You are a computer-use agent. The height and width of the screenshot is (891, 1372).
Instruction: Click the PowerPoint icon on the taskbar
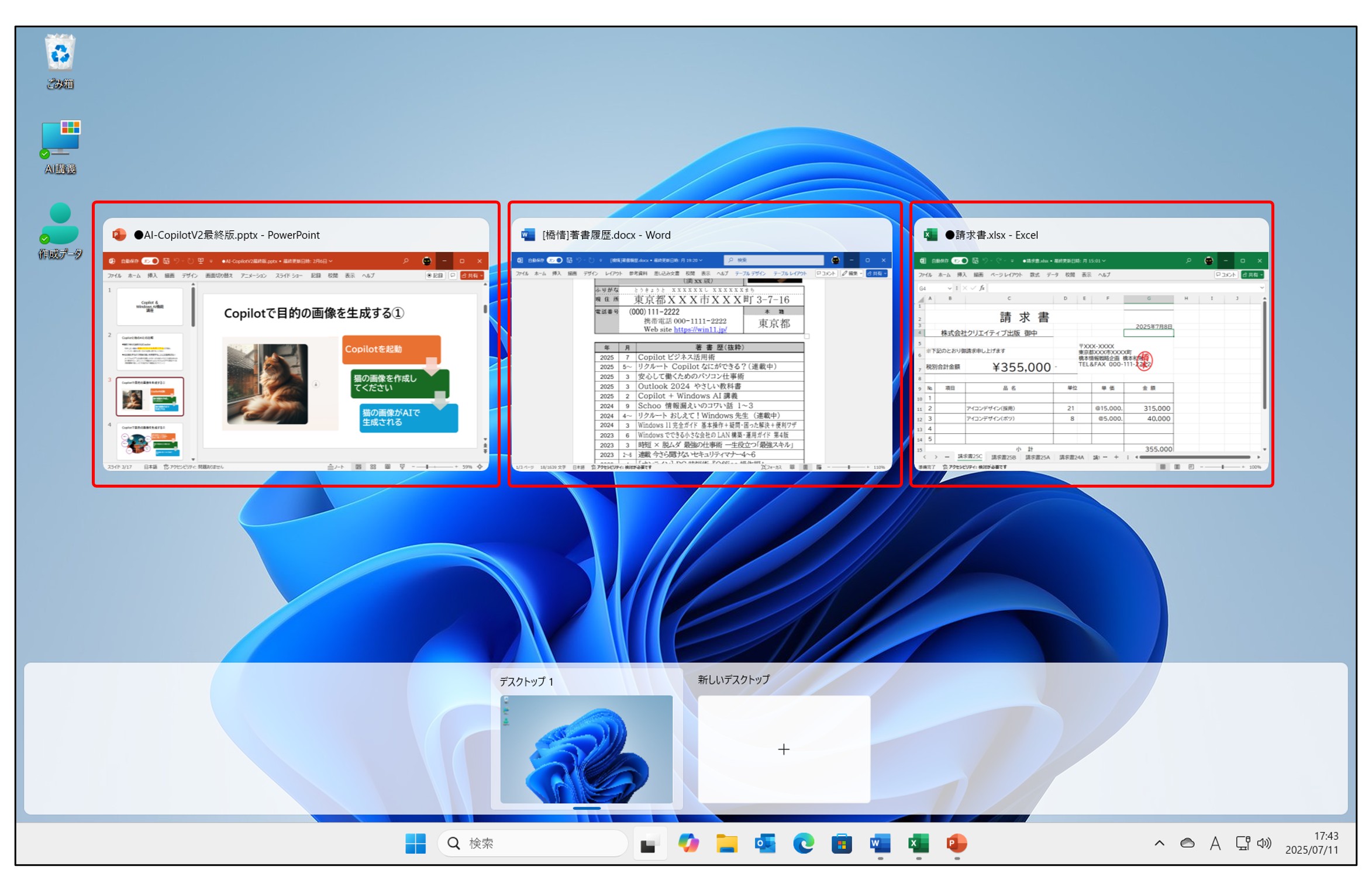coord(956,843)
